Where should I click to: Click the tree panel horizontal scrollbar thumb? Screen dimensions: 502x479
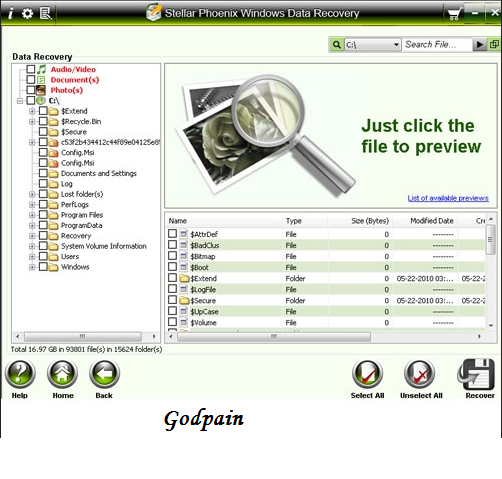[x=83, y=336]
